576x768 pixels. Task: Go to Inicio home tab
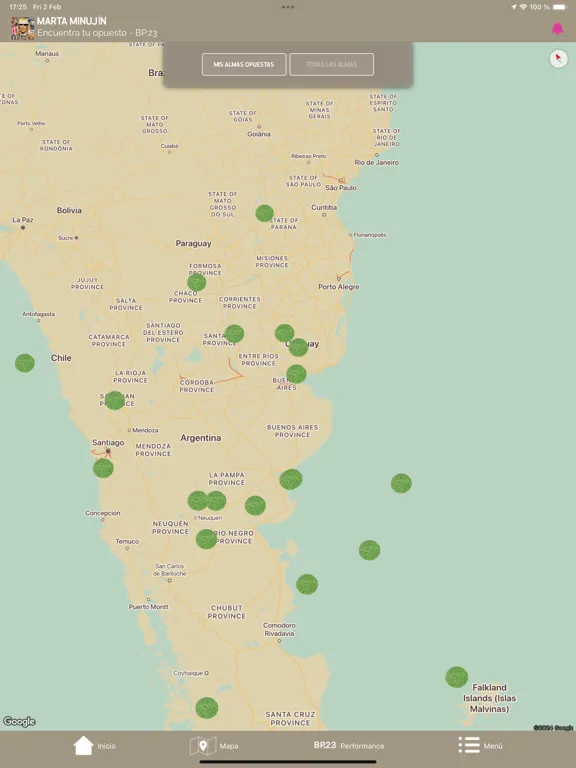(x=95, y=746)
